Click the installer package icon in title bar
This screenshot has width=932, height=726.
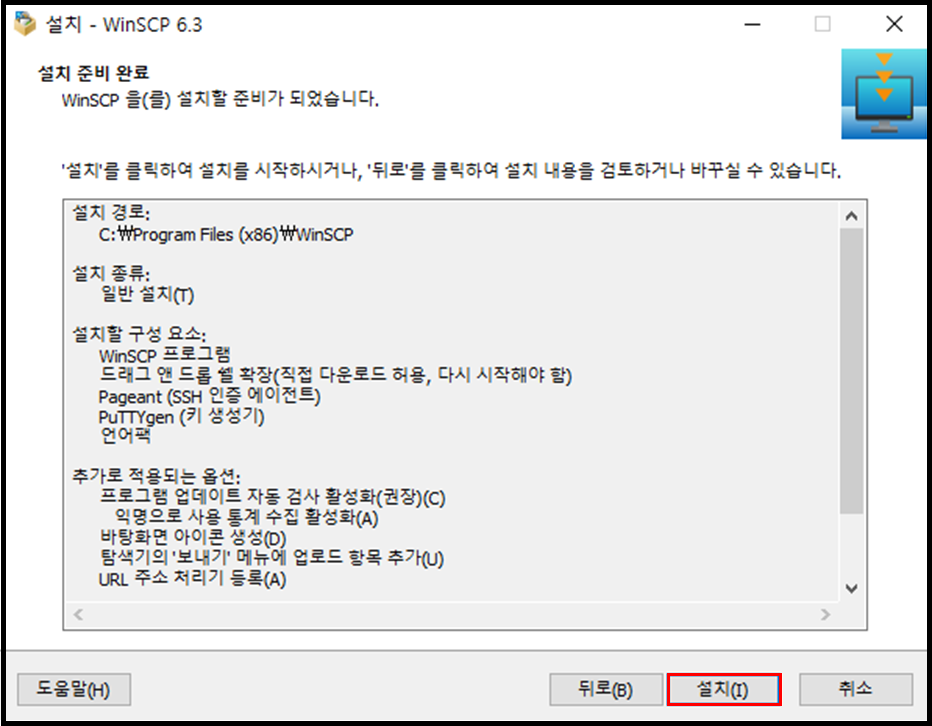(24, 24)
